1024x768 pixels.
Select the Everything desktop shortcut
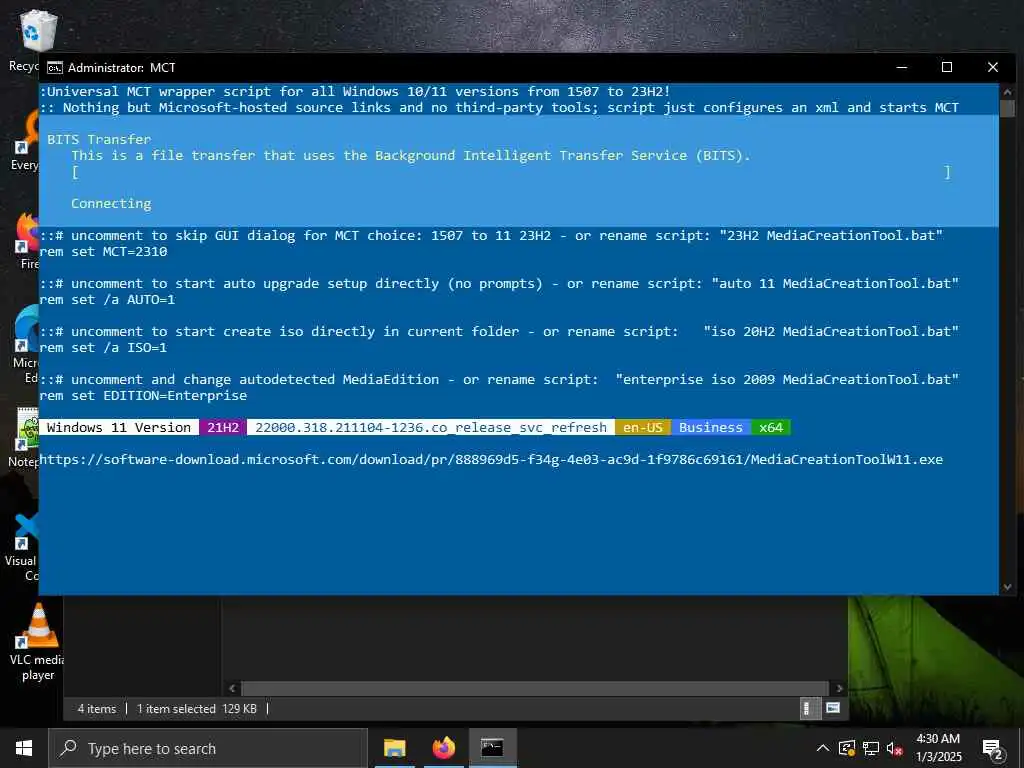pyautogui.click(x=25, y=138)
